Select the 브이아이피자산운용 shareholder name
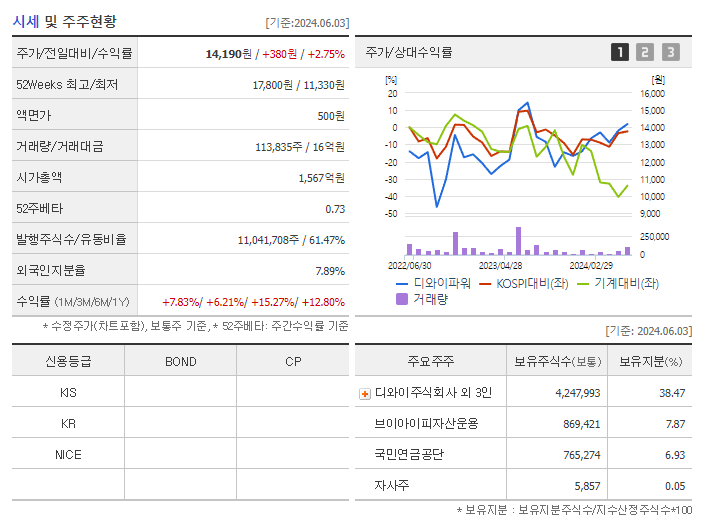The image size is (702, 525). (426, 423)
